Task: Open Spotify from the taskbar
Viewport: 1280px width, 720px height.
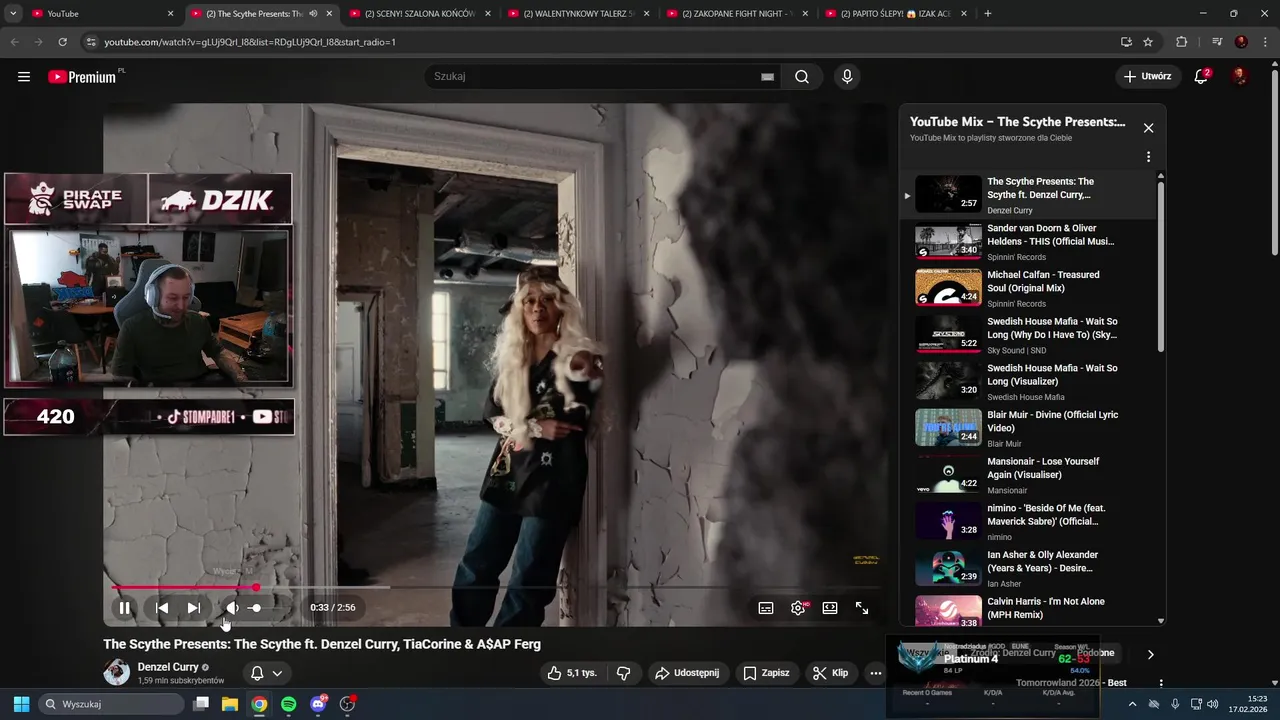Action: click(x=289, y=704)
